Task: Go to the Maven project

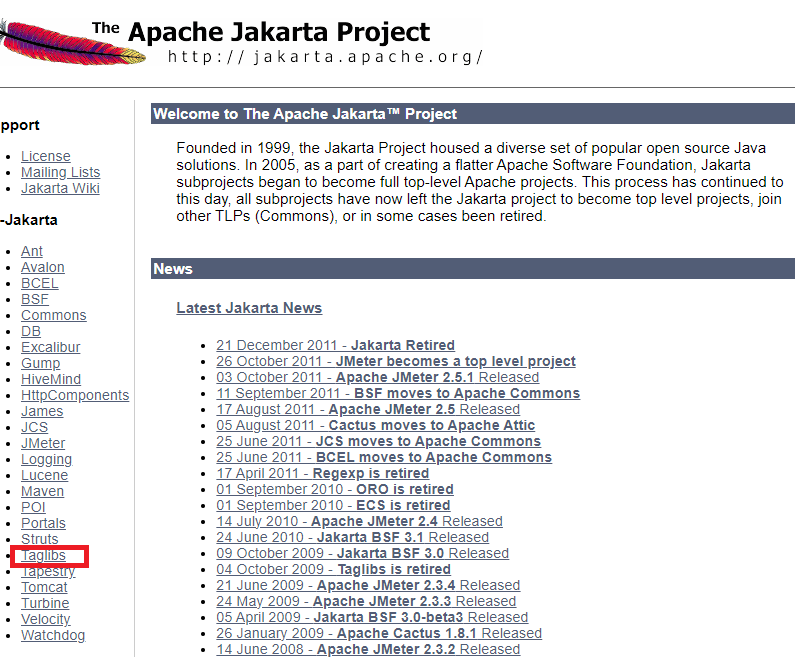Action: point(42,491)
